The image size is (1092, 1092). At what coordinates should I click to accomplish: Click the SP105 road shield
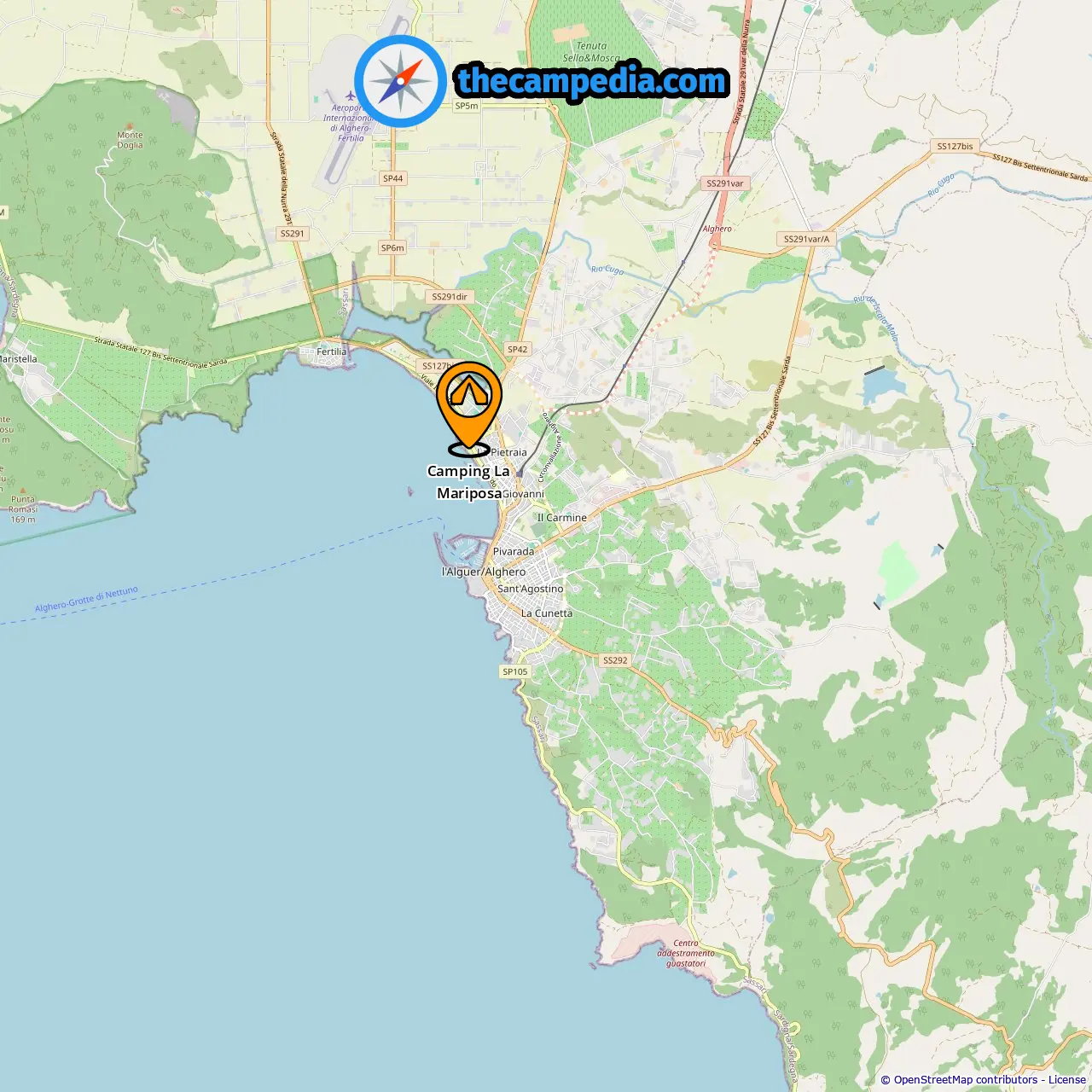pyautogui.click(x=514, y=671)
